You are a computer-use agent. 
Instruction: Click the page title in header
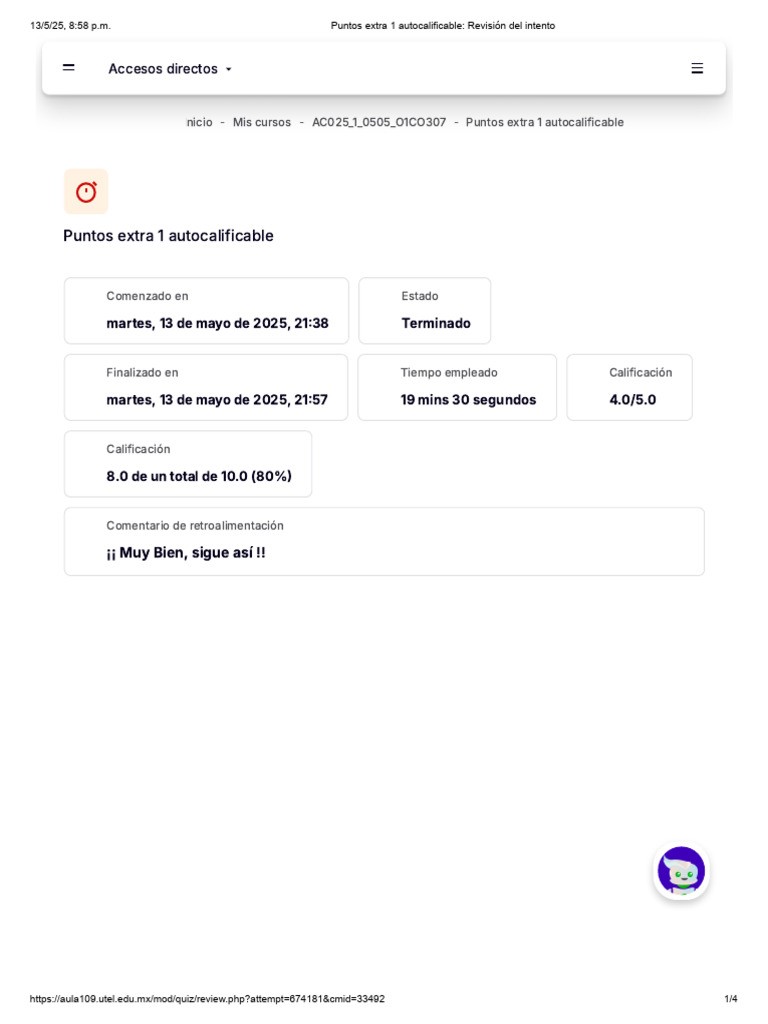[442, 26]
